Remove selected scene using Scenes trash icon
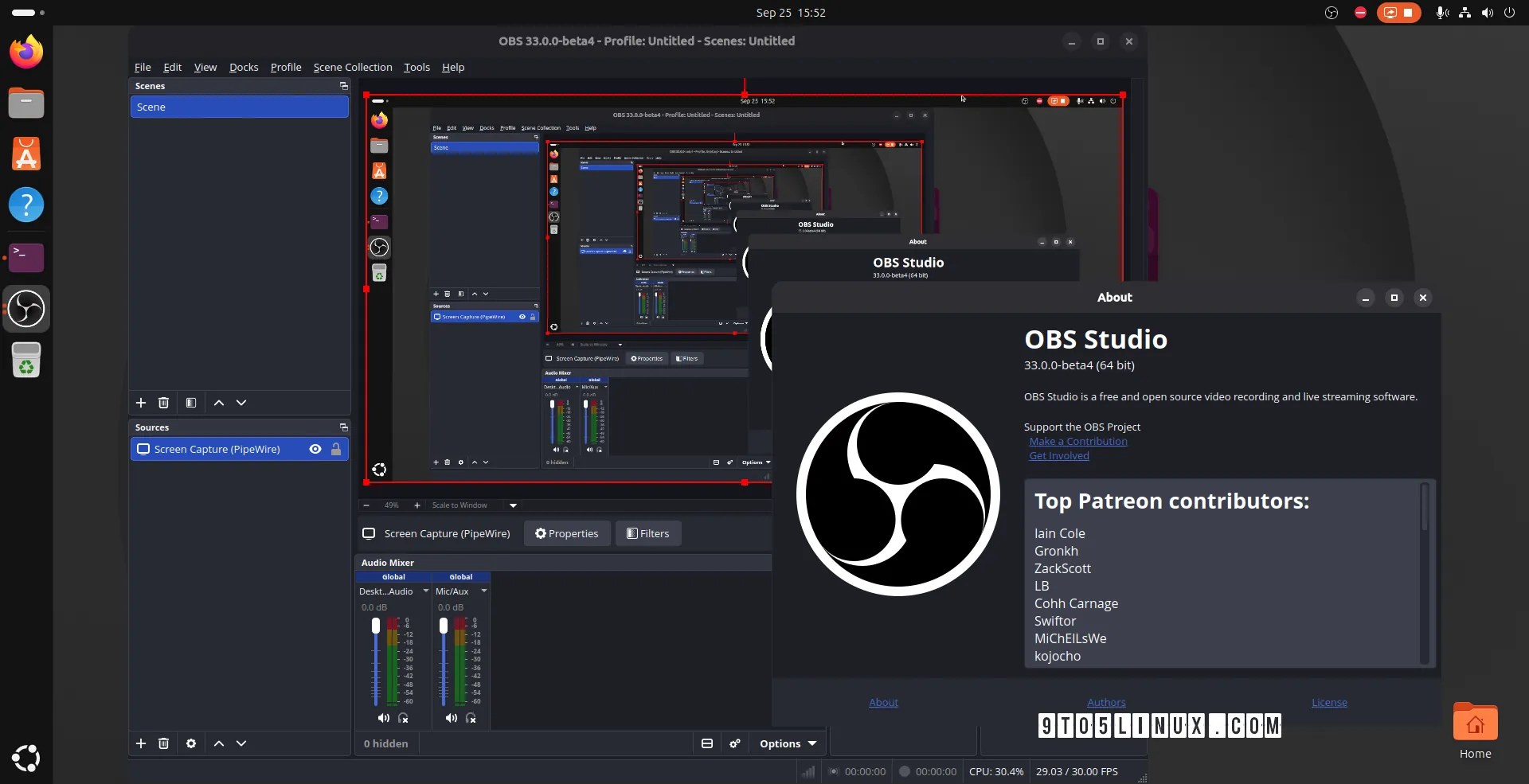 [x=163, y=403]
